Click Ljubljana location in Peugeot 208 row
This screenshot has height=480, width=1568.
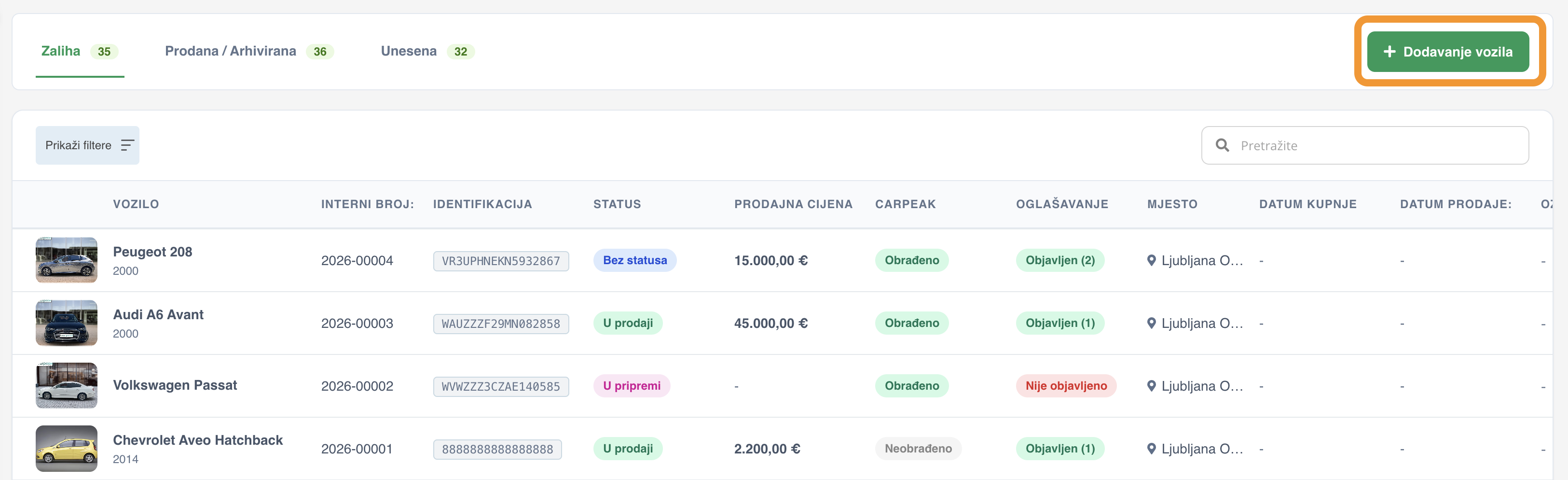pos(1202,261)
